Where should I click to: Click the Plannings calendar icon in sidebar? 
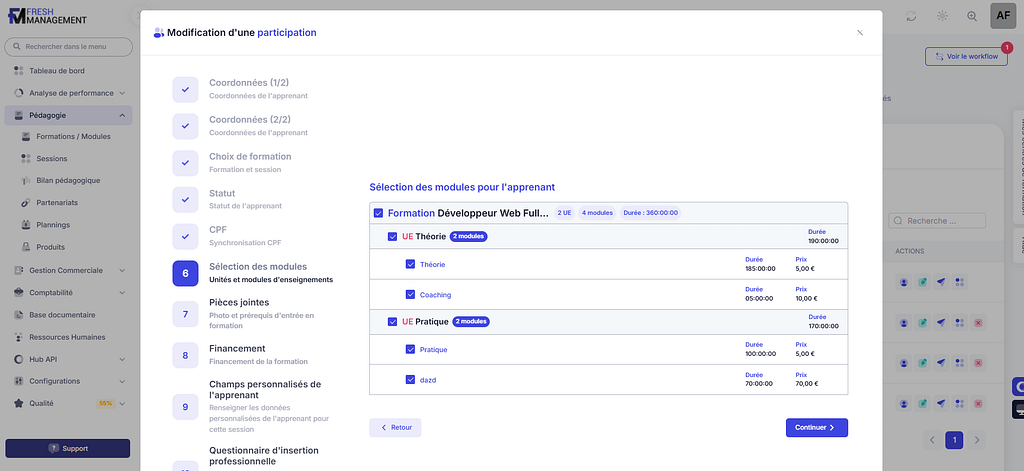(26, 224)
